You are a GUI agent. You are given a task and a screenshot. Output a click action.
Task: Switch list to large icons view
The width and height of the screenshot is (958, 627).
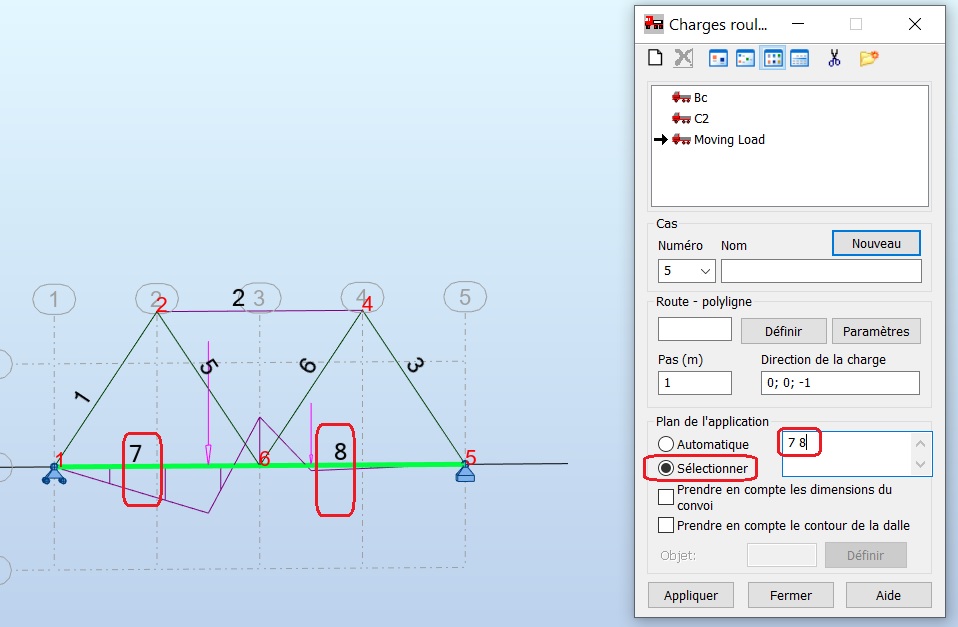click(x=718, y=59)
